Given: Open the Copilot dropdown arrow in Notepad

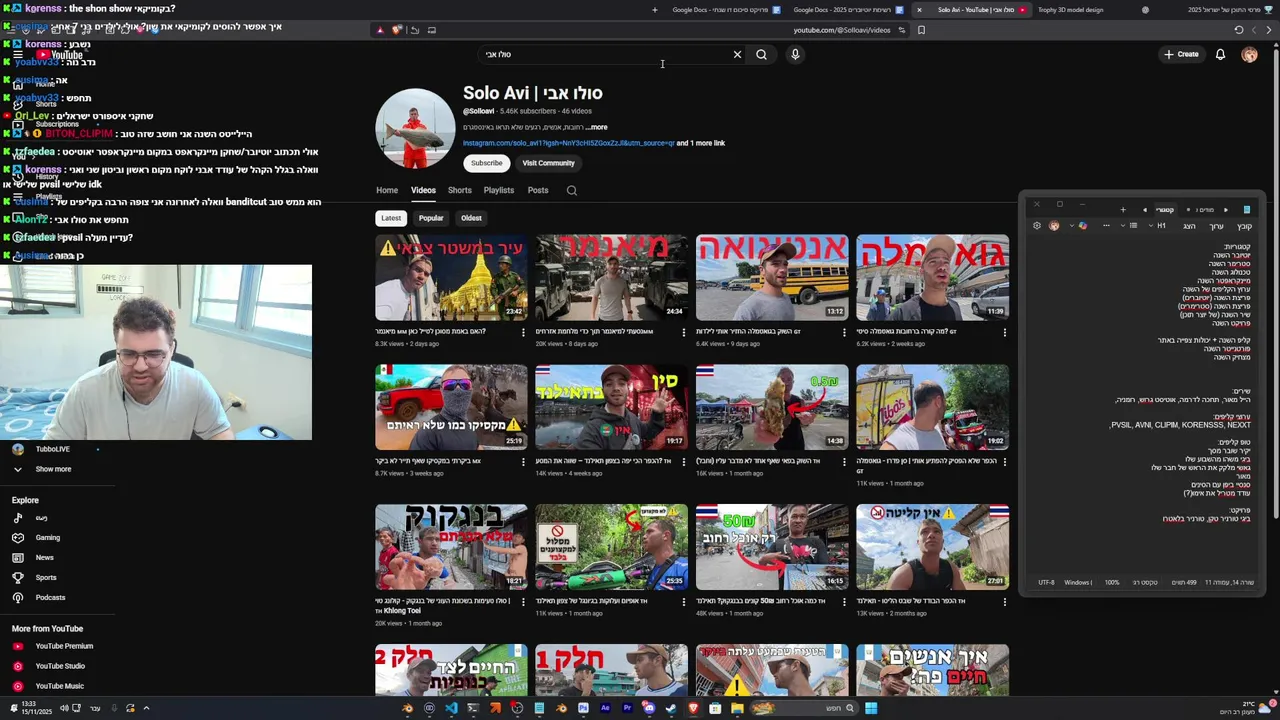Looking at the screenshot, I should 1072,226.
